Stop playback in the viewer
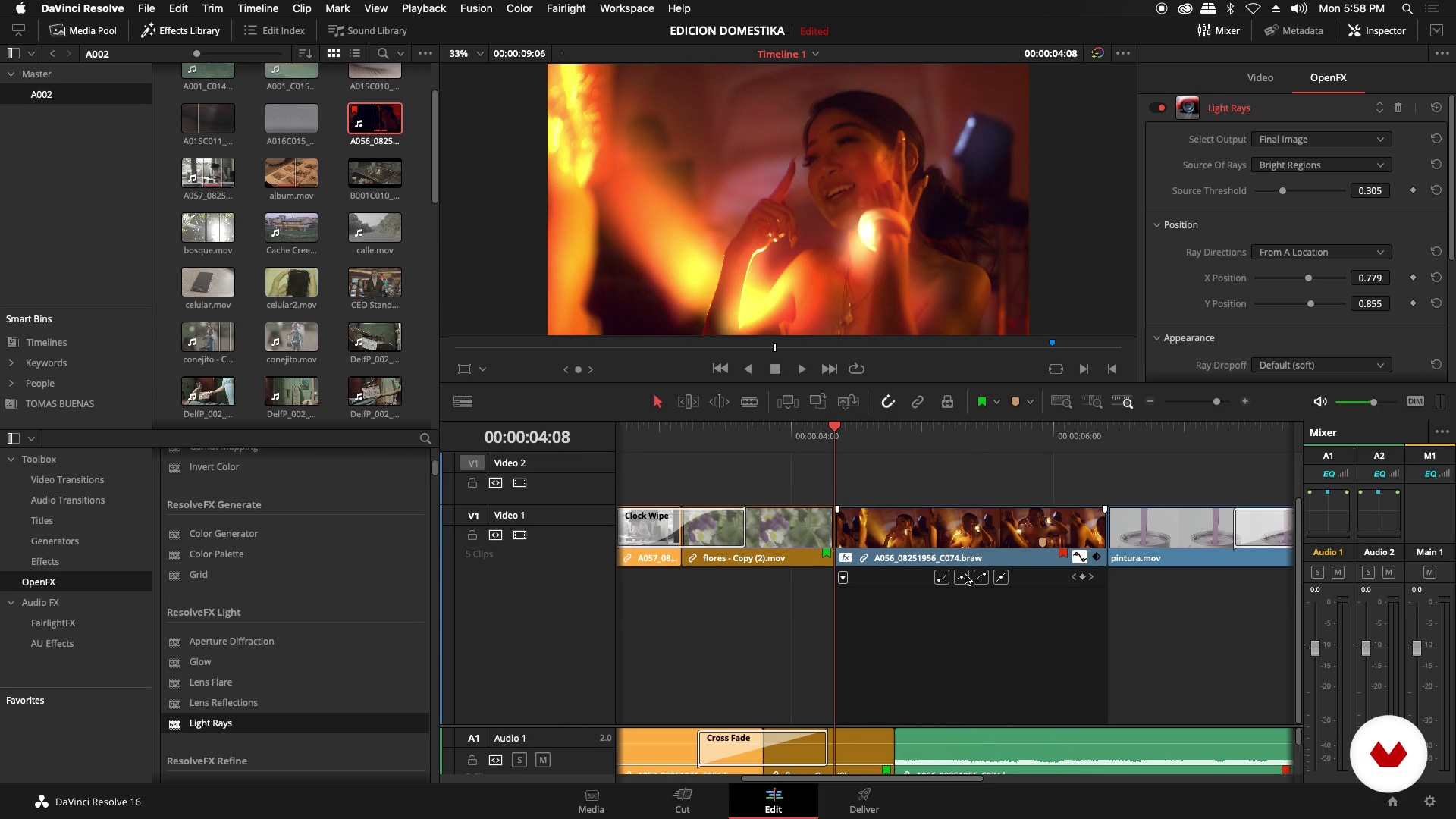 click(775, 369)
